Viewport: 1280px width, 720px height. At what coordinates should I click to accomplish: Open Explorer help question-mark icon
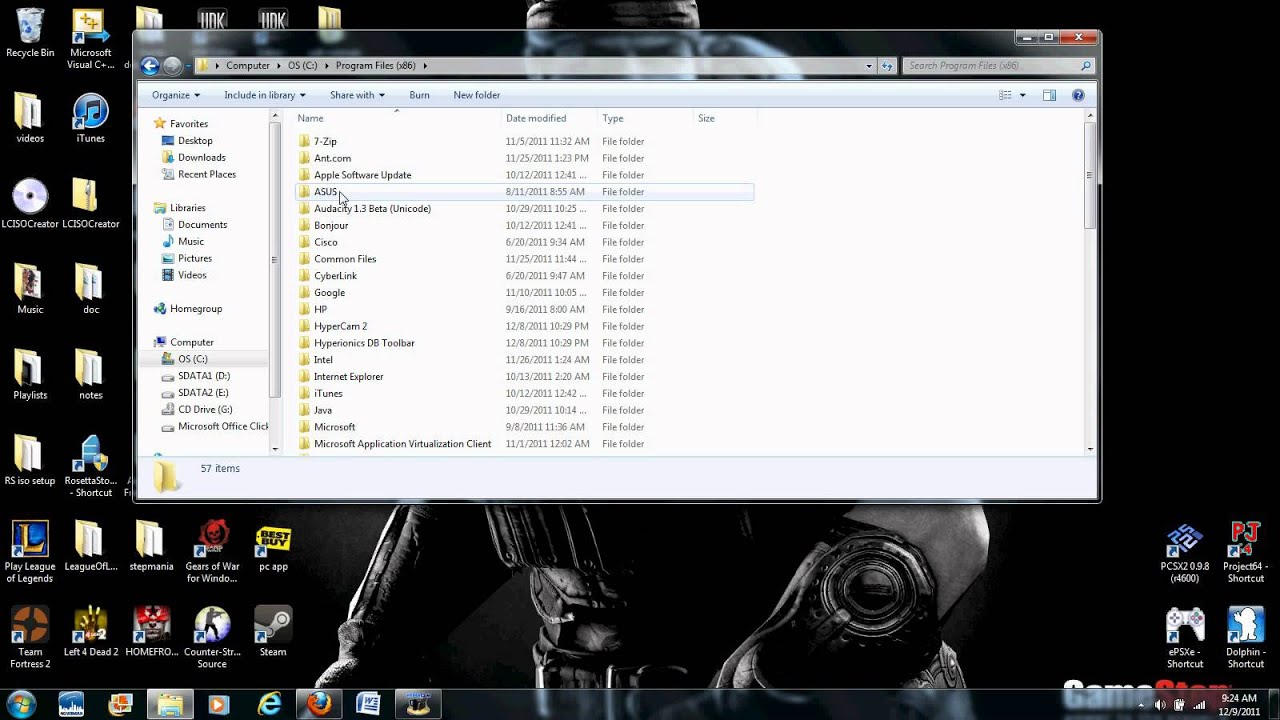(1078, 95)
